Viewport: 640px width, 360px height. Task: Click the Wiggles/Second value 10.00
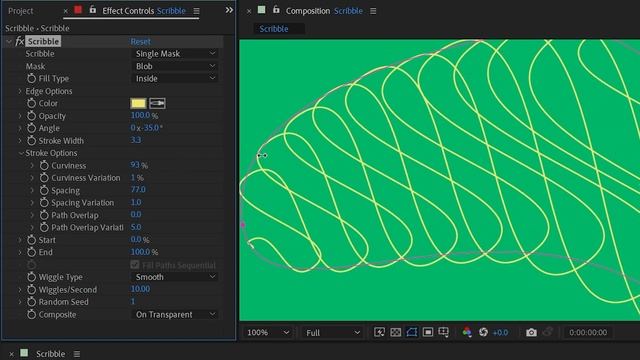click(x=140, y=289)
